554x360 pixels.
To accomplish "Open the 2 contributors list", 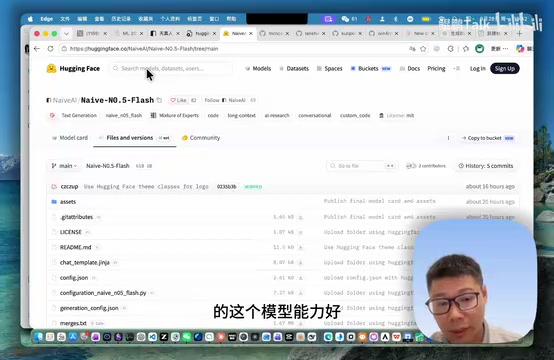I will [426, 166].
